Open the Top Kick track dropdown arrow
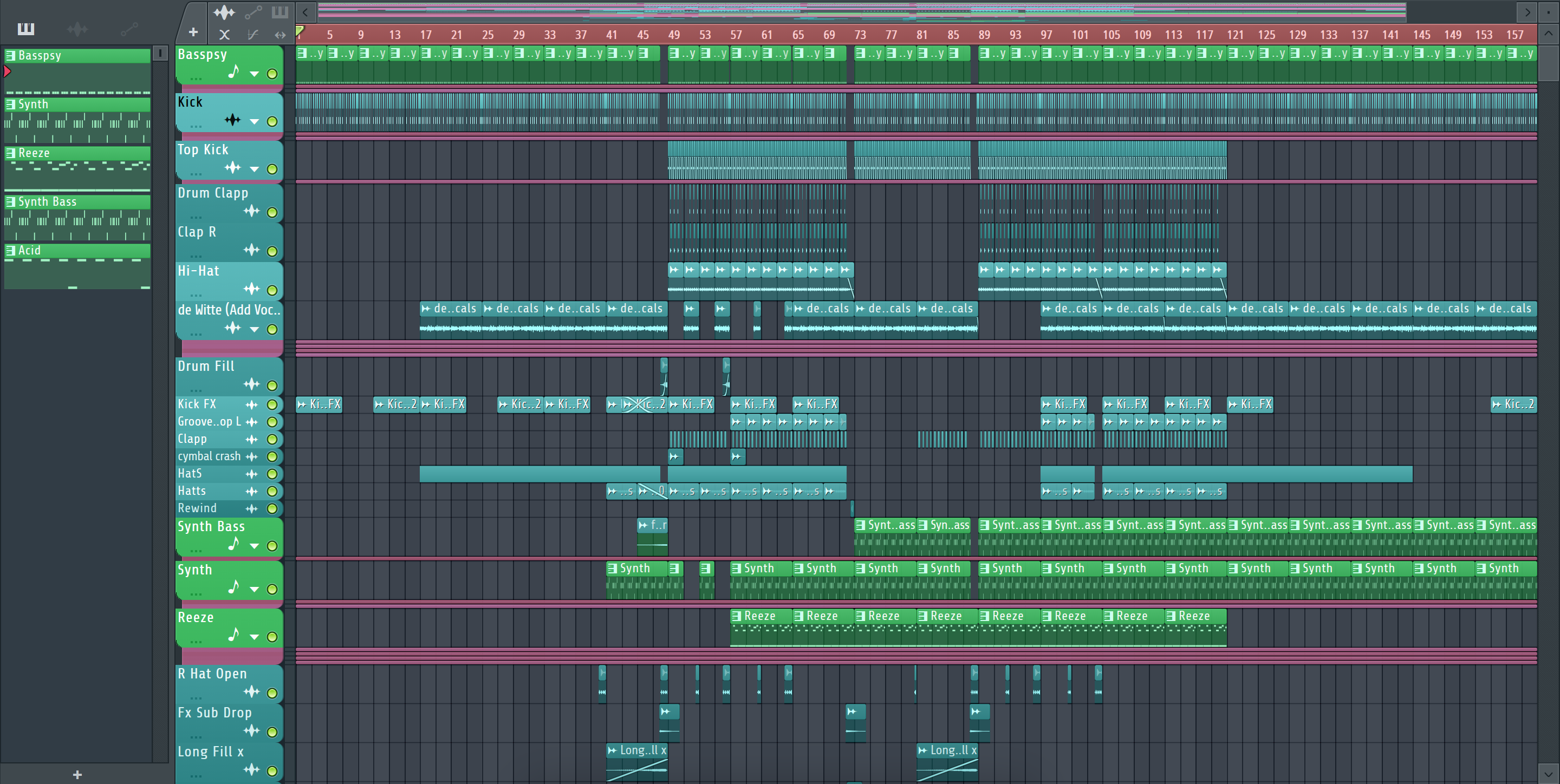 (255, 169)
